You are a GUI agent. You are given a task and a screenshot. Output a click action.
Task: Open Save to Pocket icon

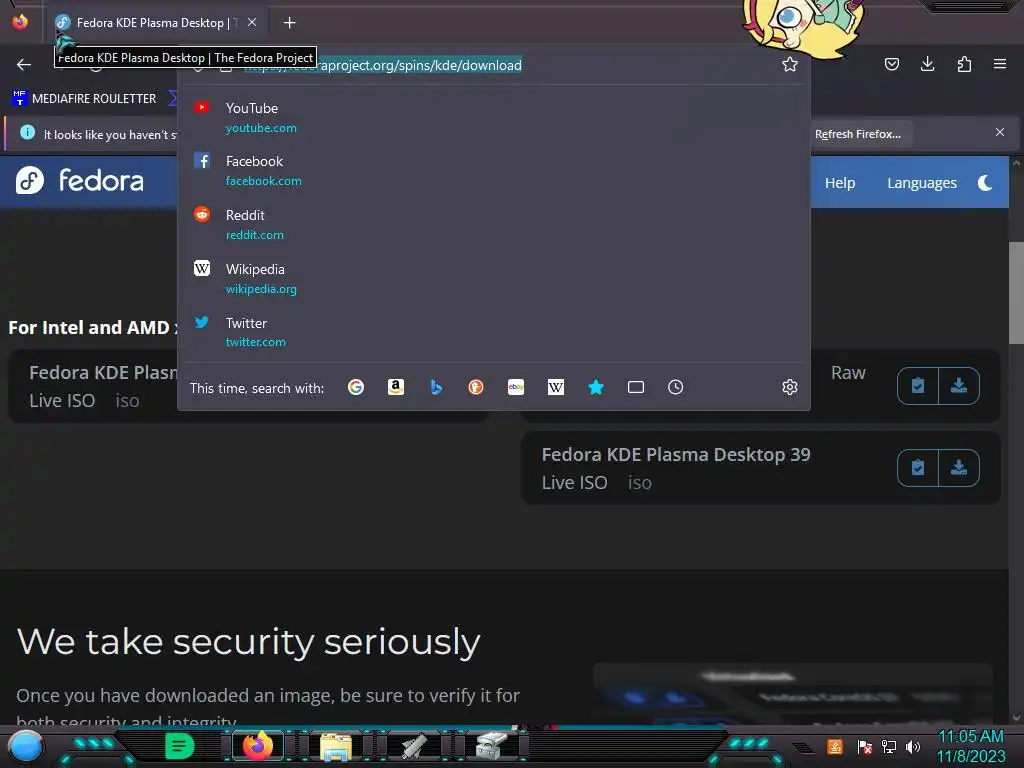(x=892, y=64)
